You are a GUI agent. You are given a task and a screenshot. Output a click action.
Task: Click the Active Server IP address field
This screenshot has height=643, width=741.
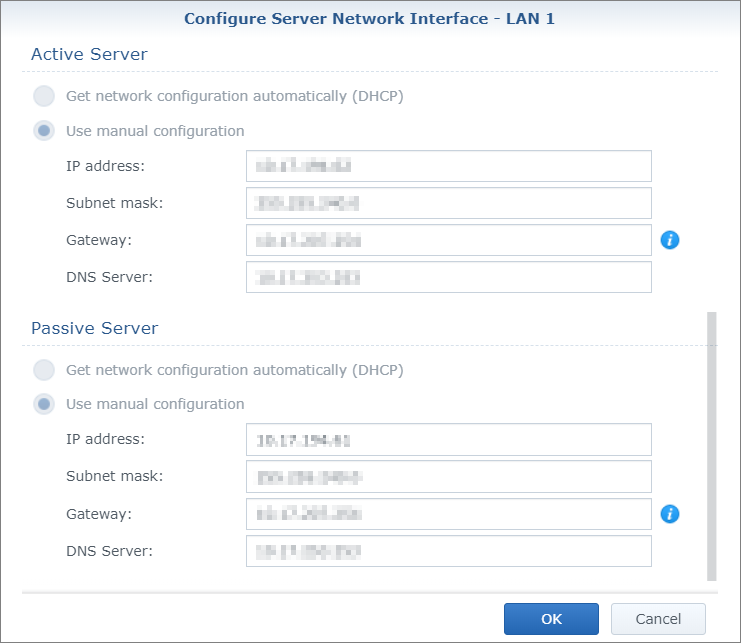click(448, 166)
